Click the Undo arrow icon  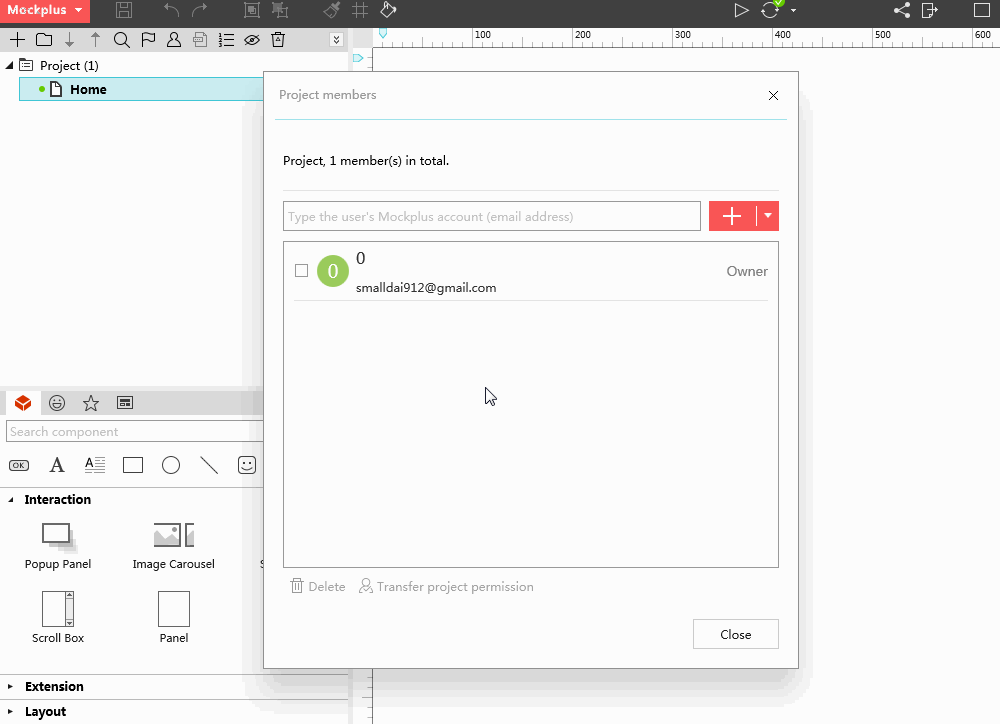click(x=171, y=10)
